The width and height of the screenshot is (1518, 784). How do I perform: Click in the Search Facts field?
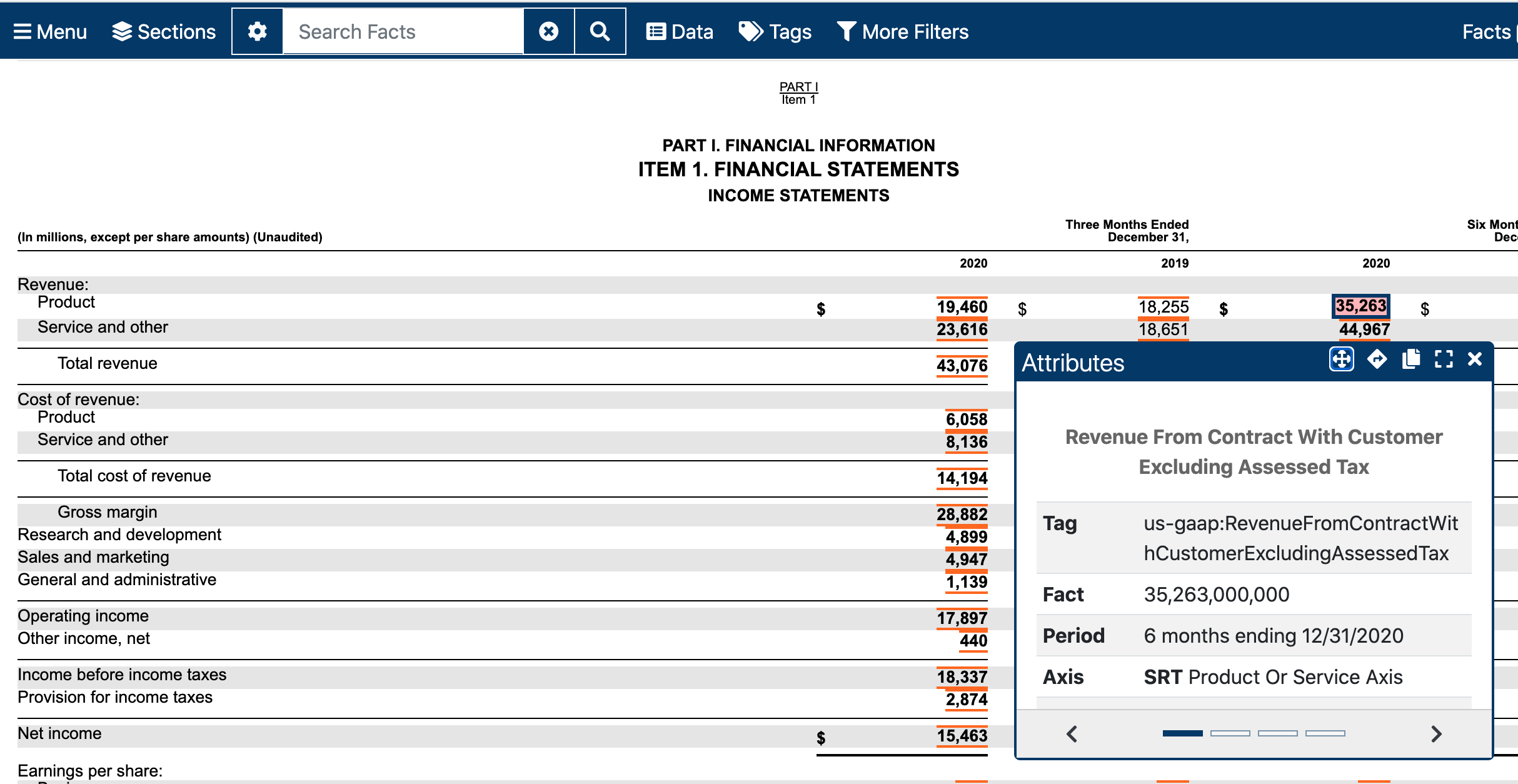pyautogui.click(x=403, y=31)
